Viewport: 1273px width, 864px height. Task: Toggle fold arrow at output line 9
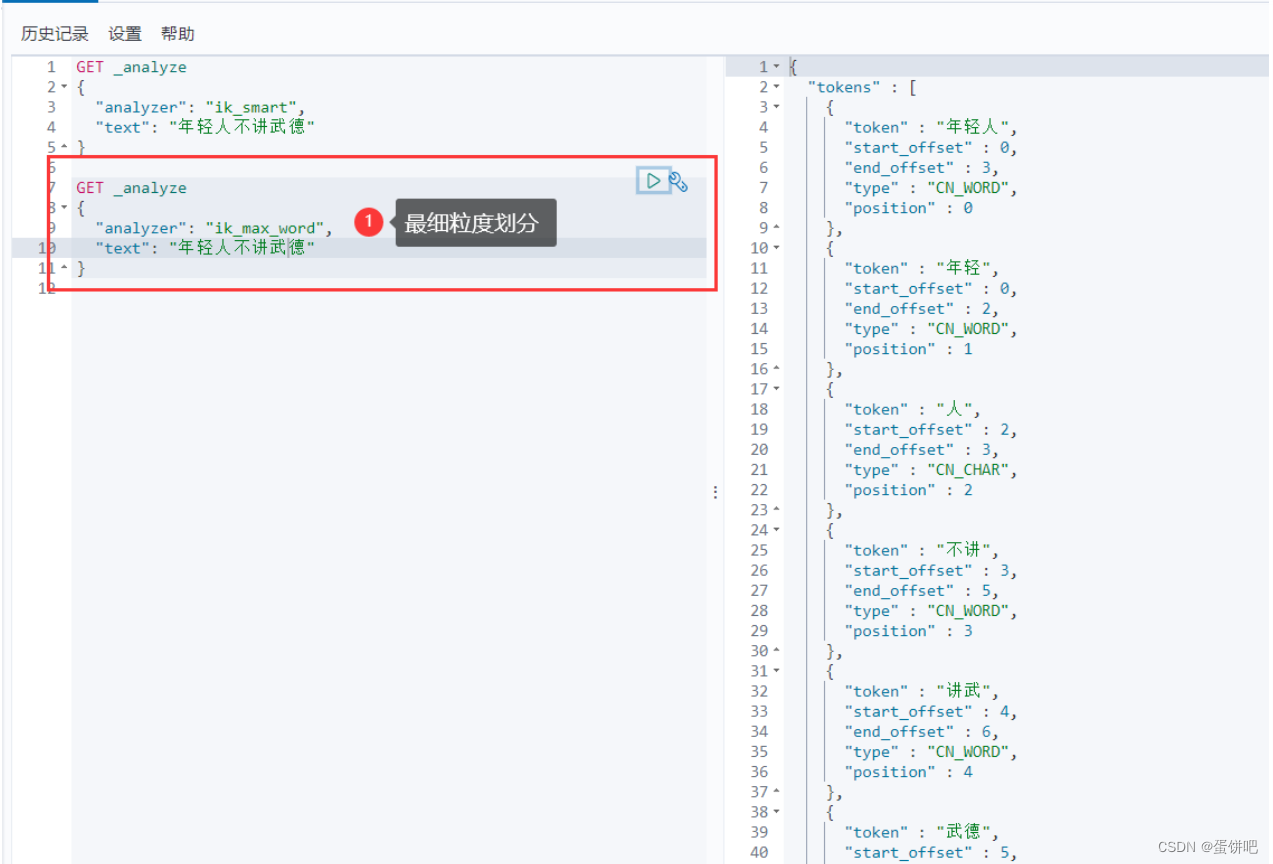pyautogui.click(x=776, y=228)
